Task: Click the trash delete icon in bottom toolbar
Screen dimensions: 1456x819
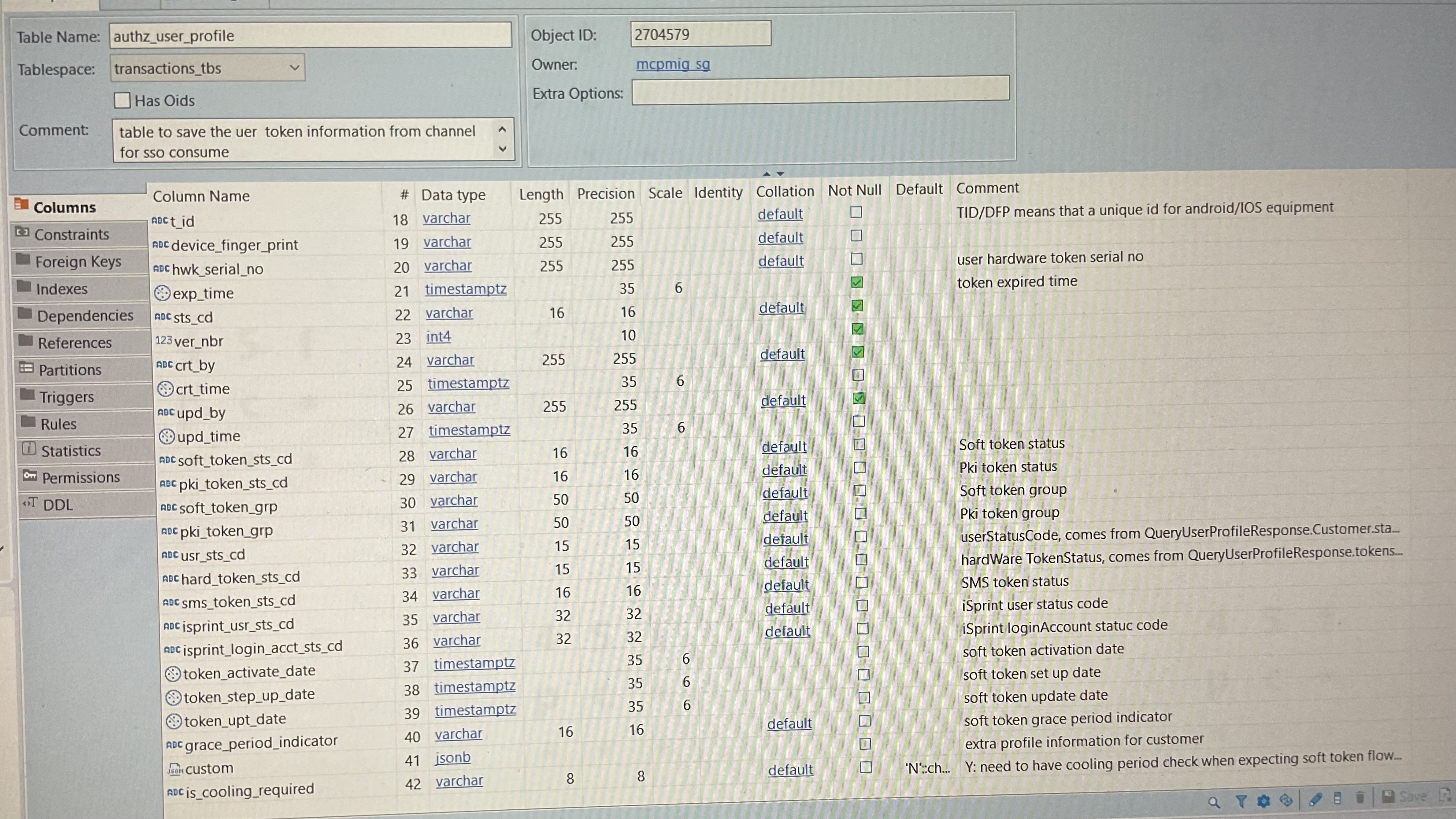Action: click(1360, 797)
